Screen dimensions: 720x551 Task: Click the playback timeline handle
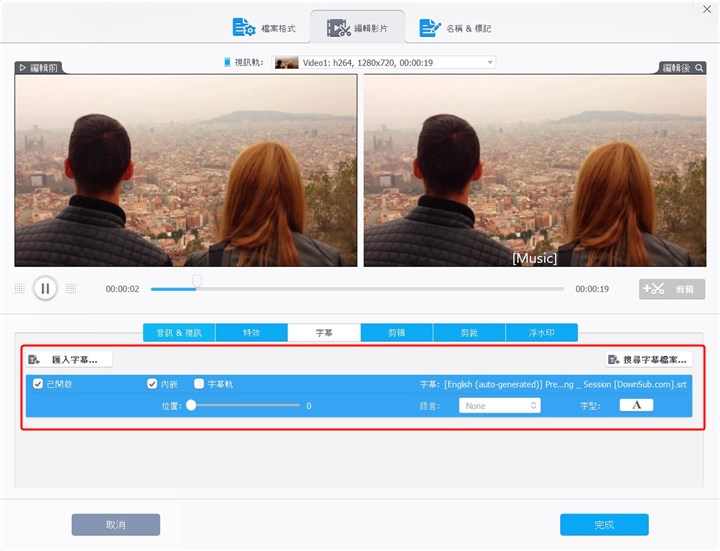[197, 281]
